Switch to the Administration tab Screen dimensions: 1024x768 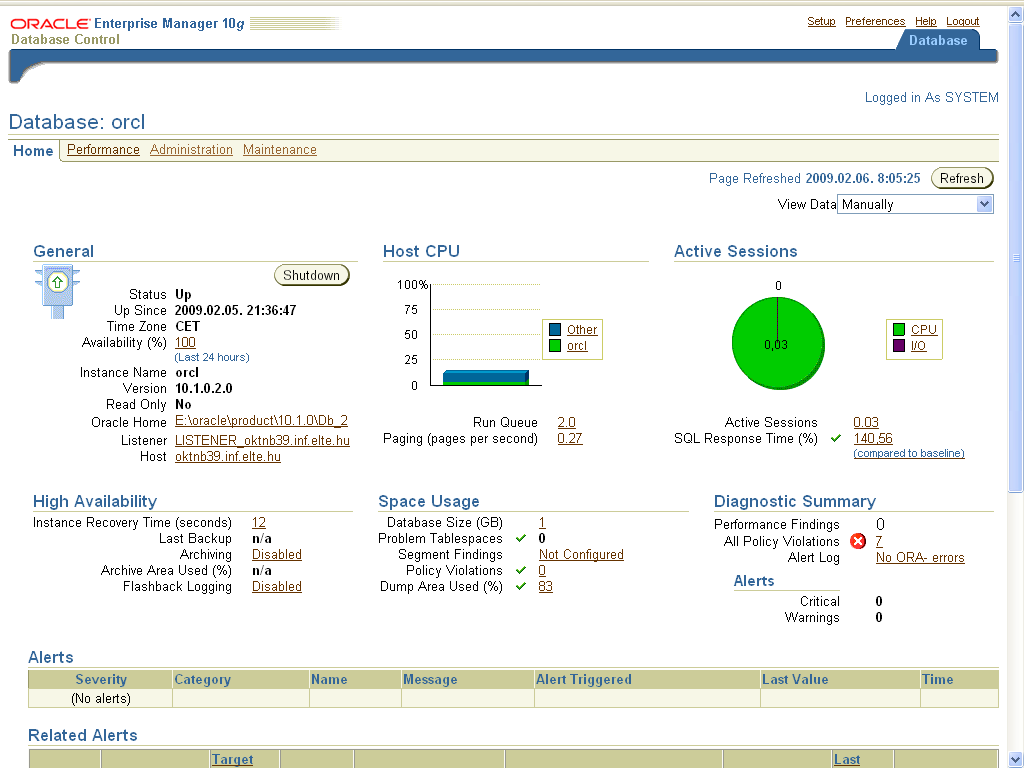click(191, 150)
